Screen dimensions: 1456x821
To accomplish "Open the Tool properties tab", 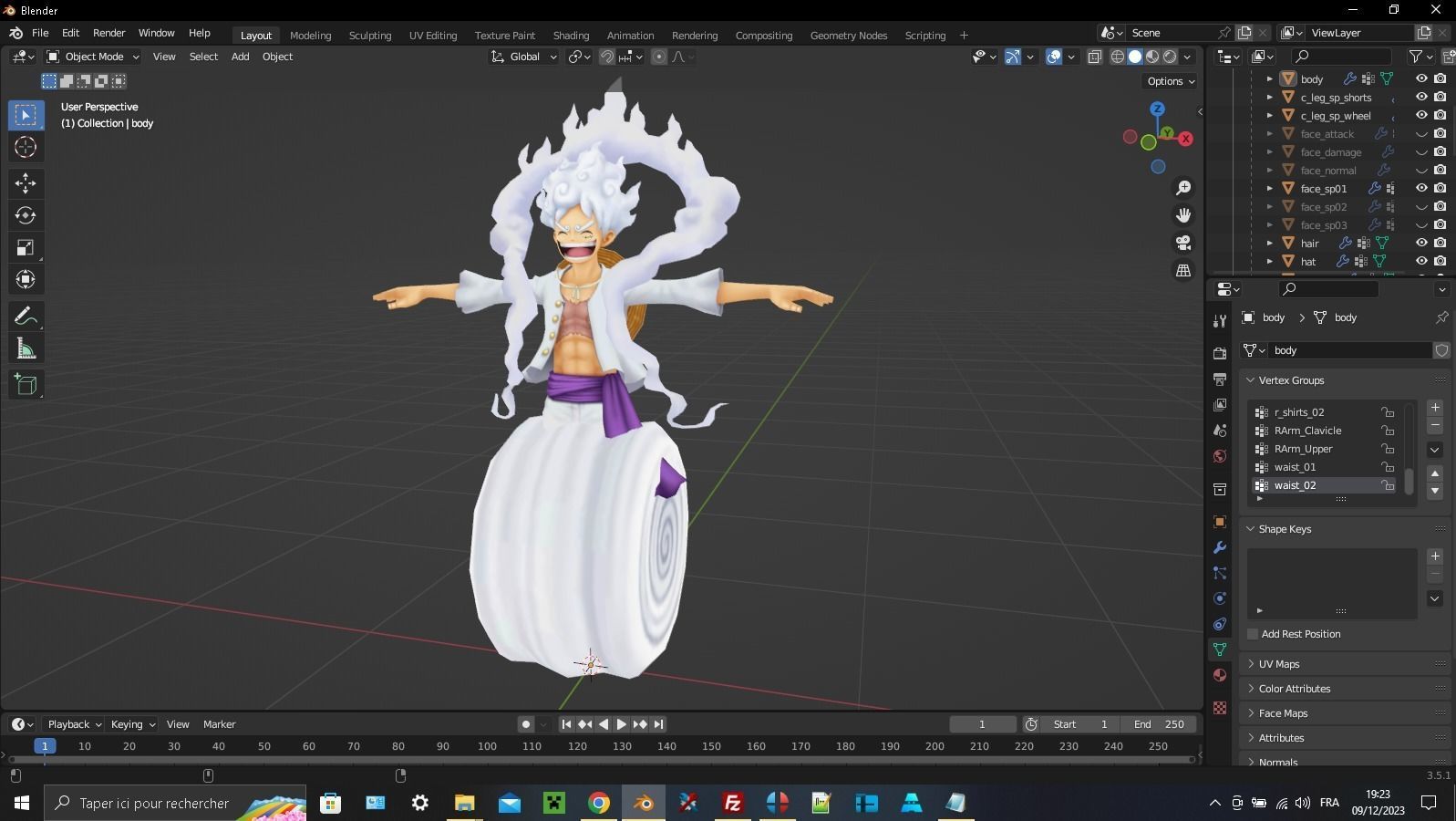I will tap(1220, 320).
